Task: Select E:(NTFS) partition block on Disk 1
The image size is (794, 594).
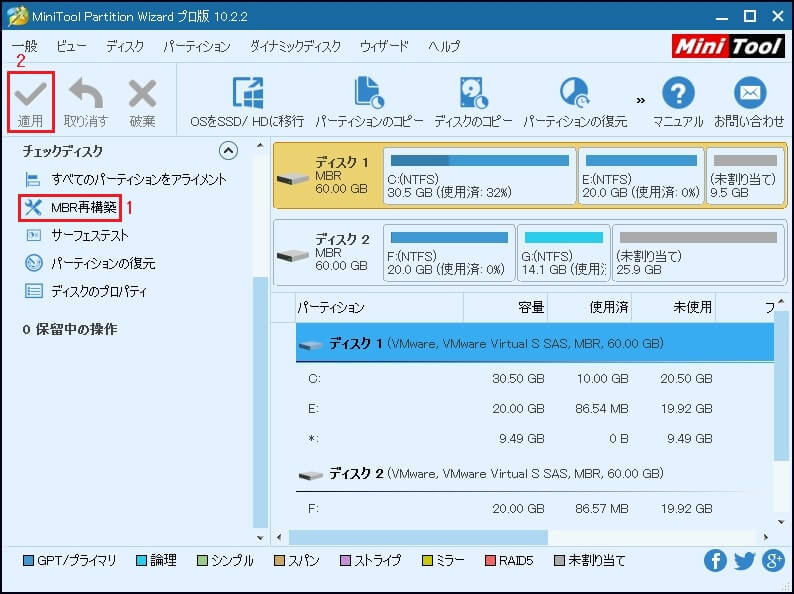Action: [641, 176]
